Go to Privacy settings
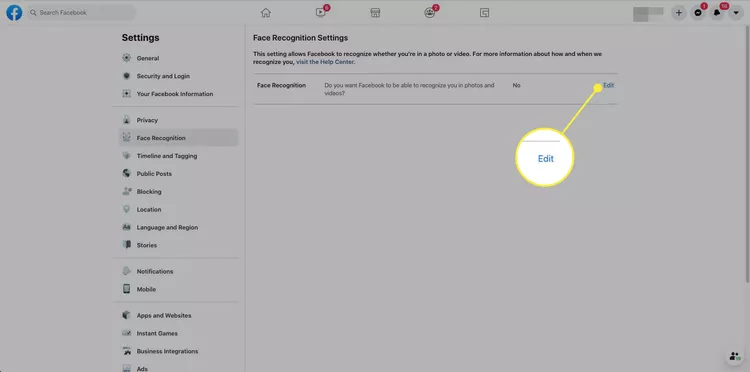750x372 pixels. click(x=147, y=120)
